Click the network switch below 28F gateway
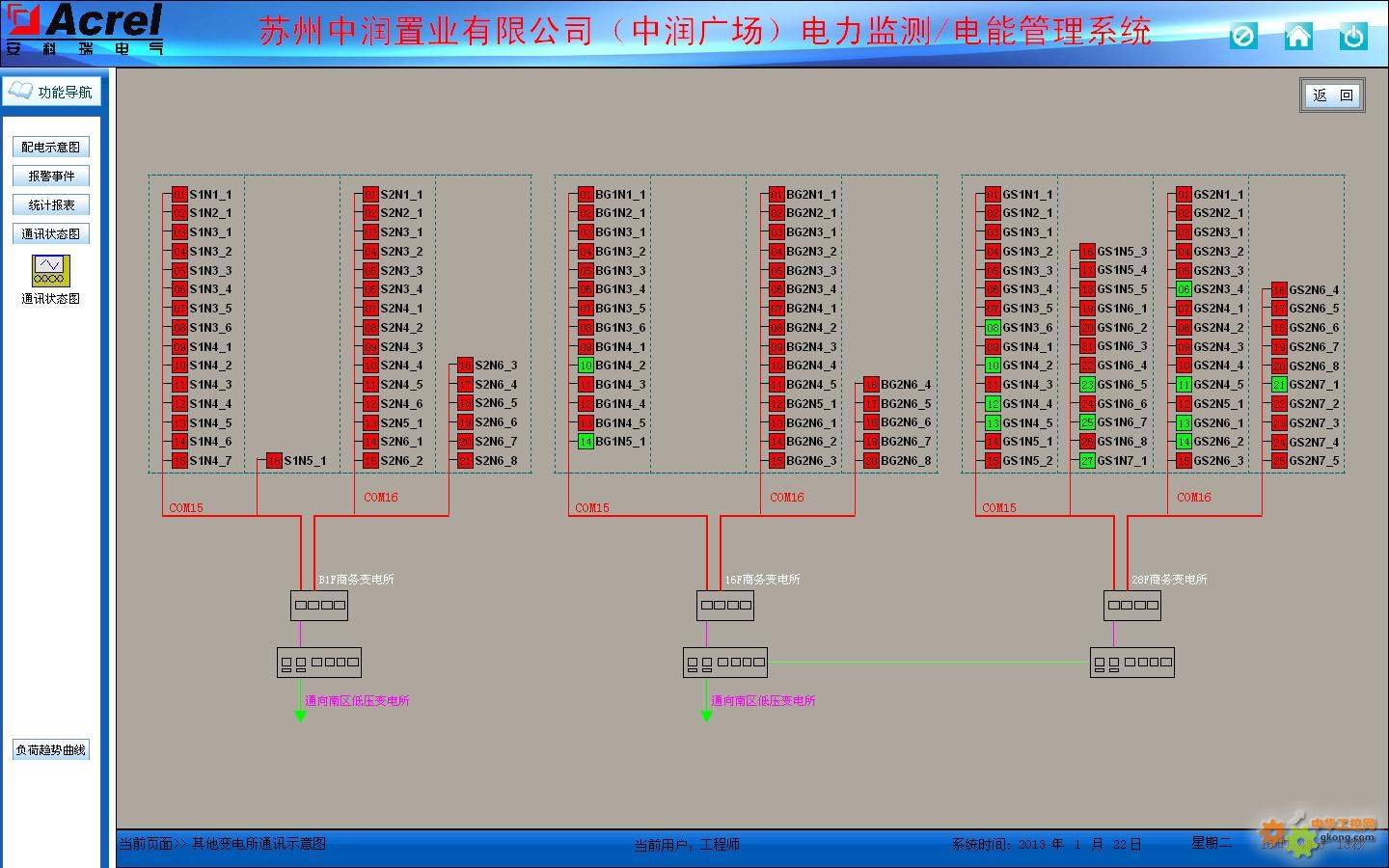The image size is (1389, 868). (x=1132, y=662)
